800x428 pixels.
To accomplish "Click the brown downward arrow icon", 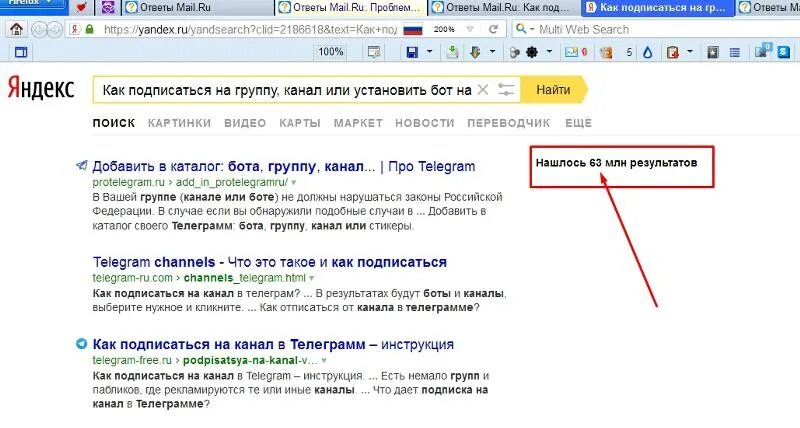I will 475,52.
